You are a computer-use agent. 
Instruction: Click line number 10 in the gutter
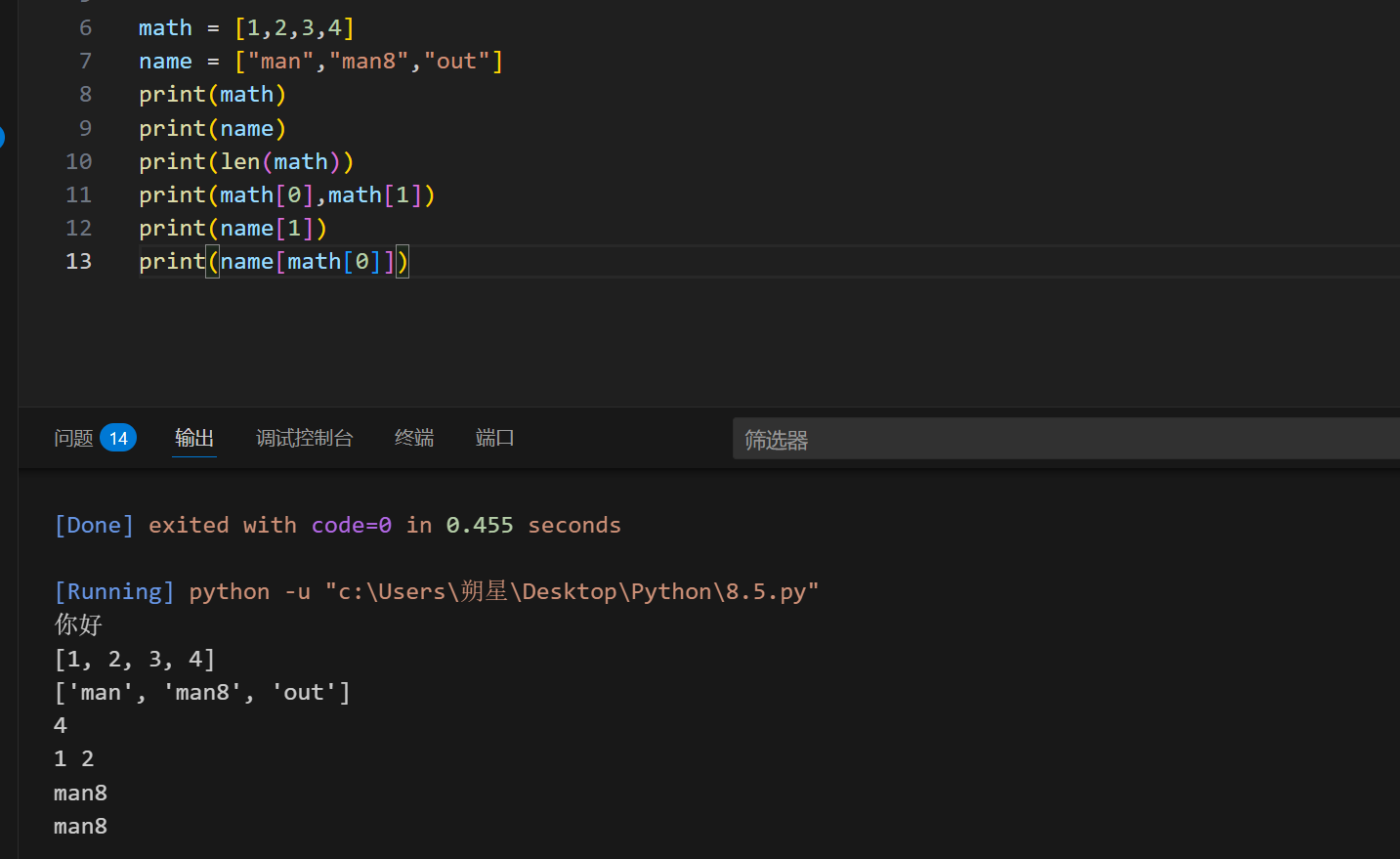pos(78,162)
